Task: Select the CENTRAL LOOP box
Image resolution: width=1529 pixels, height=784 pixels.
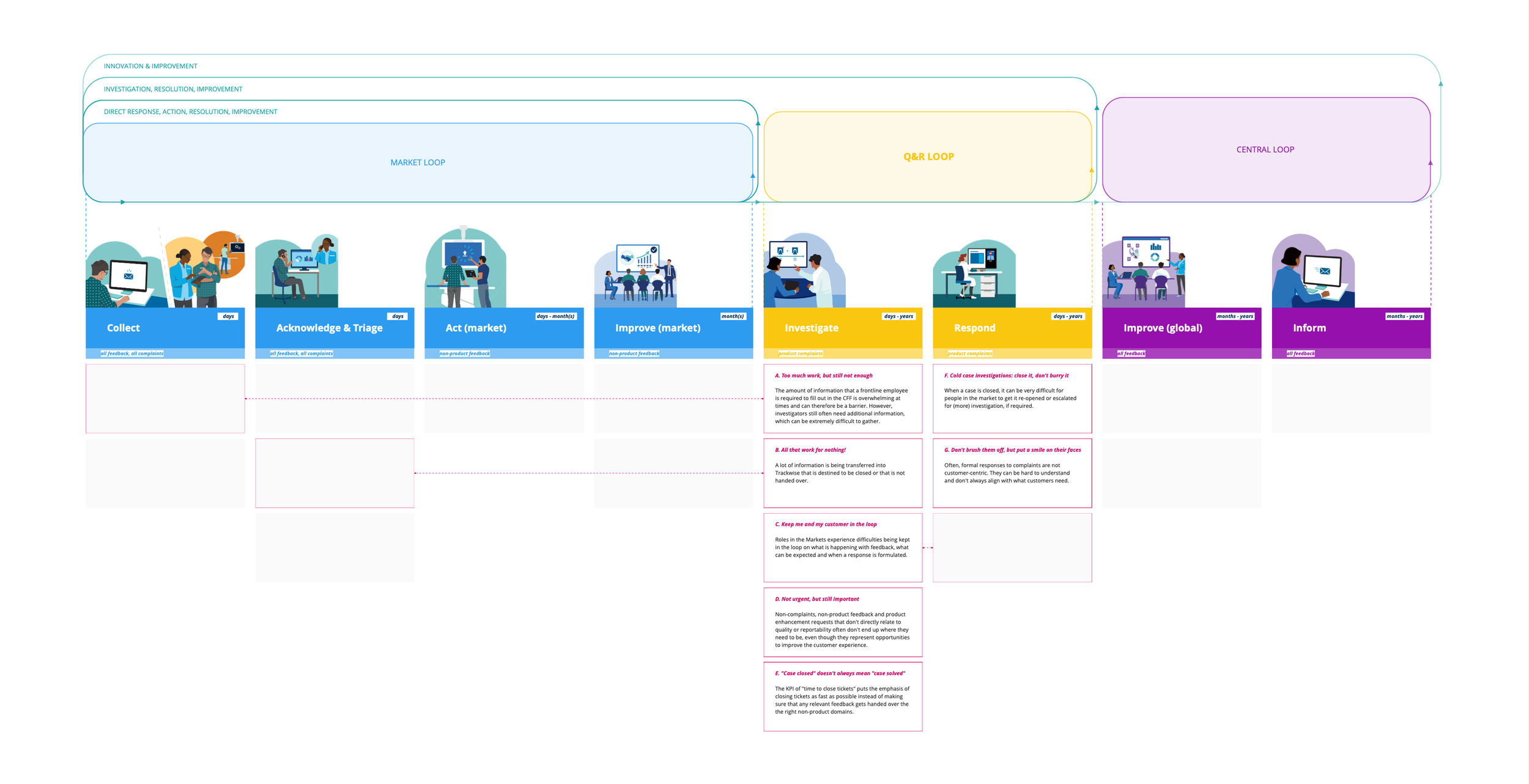Action: (x=1265, y=149)
